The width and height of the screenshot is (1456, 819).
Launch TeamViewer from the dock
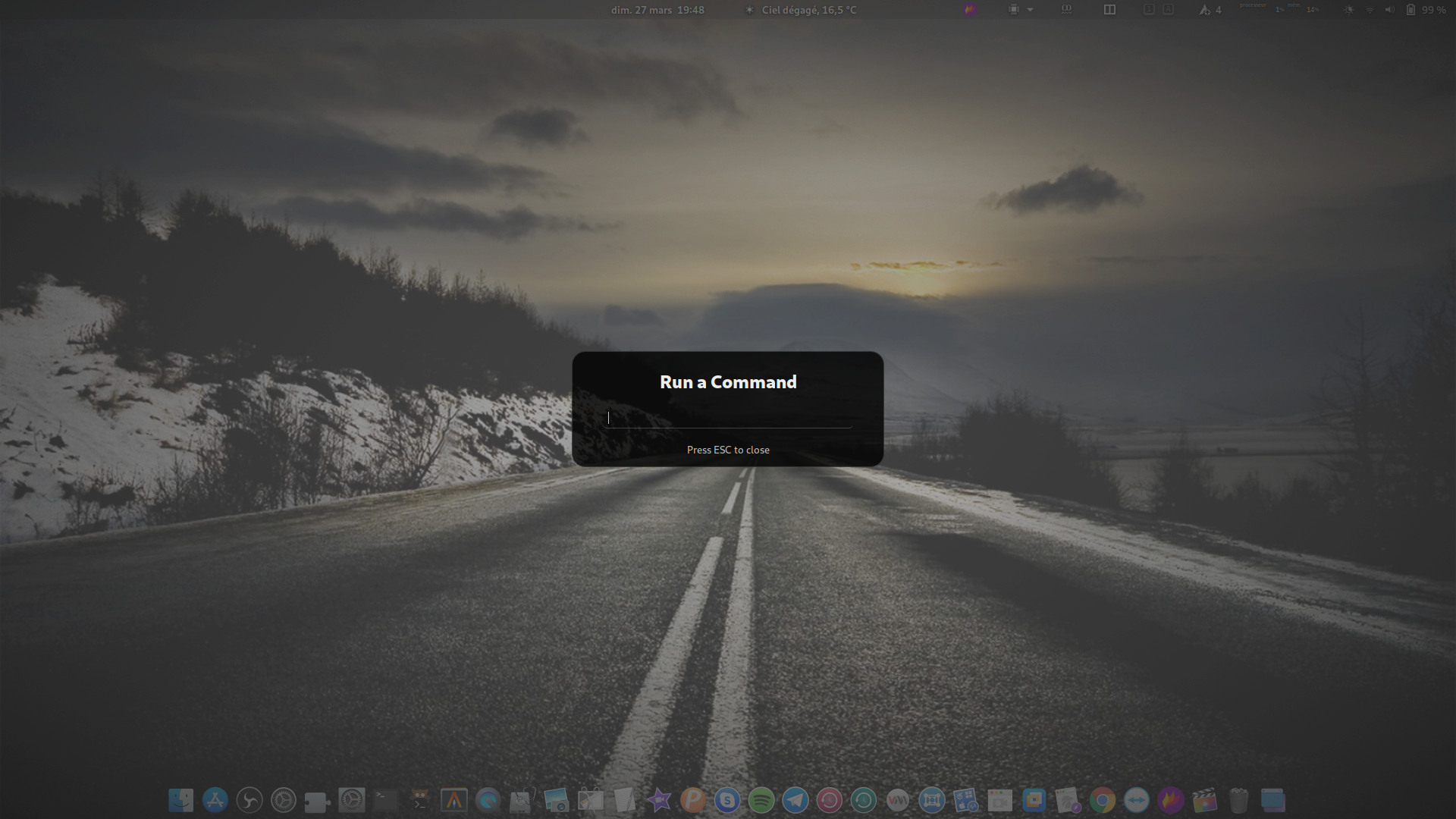[x=1137, y=800]
